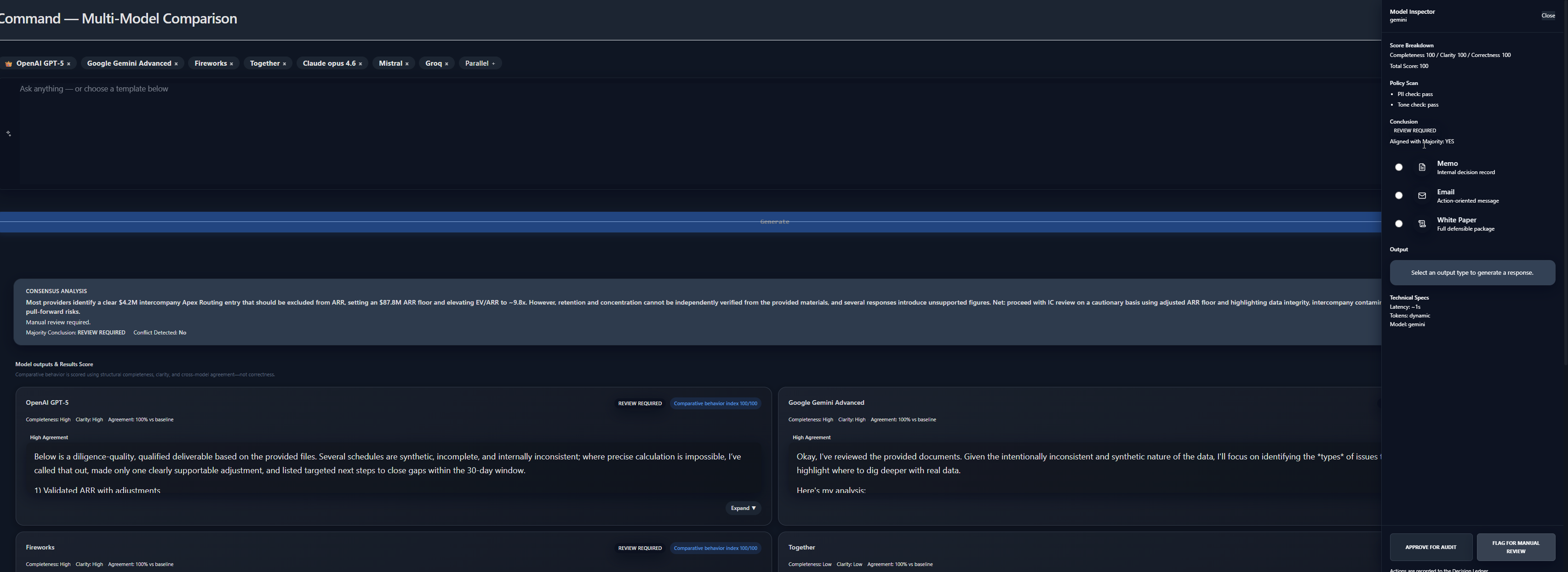Remove the OpenAI GPT-5 model chip

[x=69, y=64]
